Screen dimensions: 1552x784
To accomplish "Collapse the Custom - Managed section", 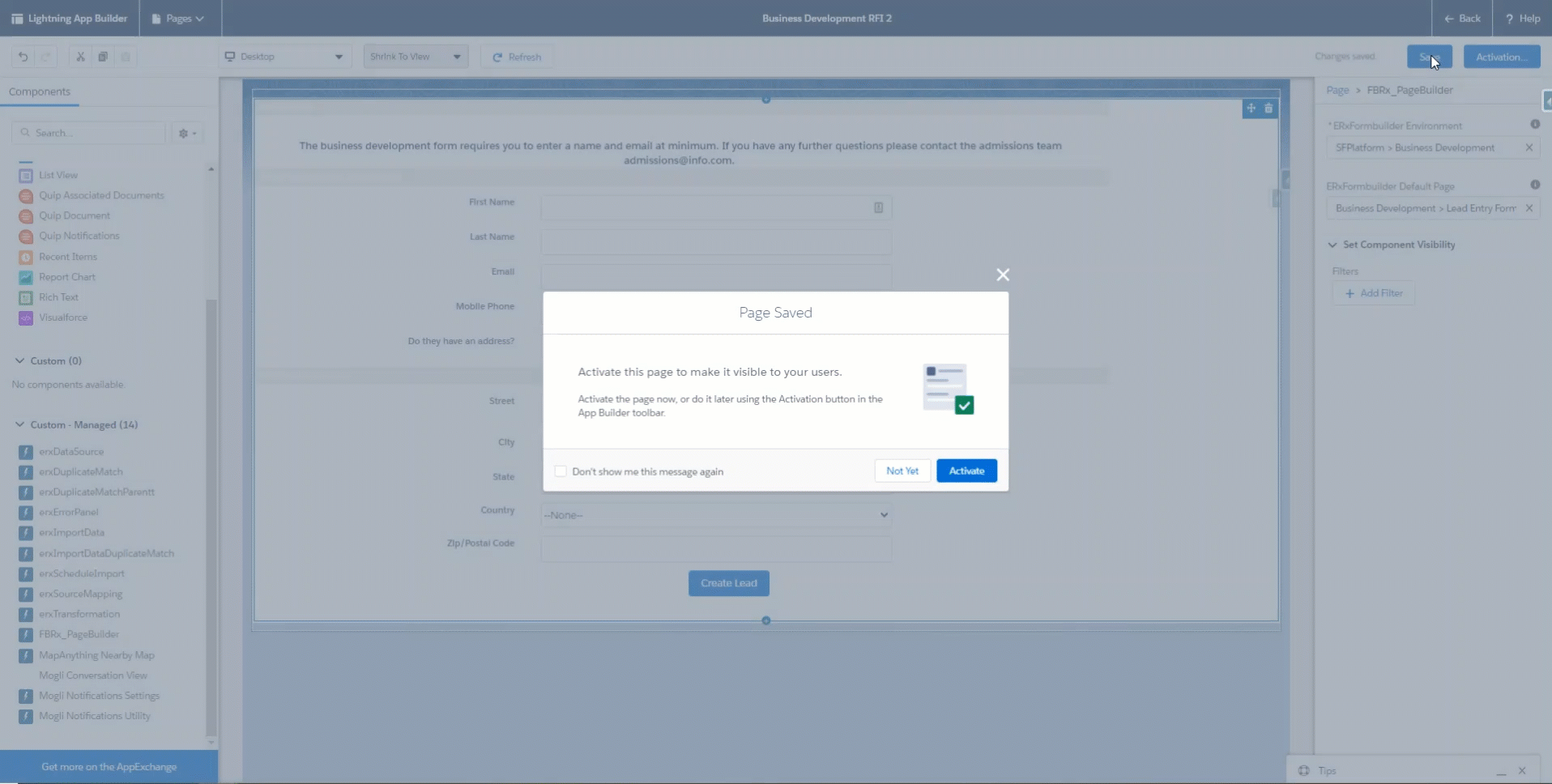I will click(20, 424).
